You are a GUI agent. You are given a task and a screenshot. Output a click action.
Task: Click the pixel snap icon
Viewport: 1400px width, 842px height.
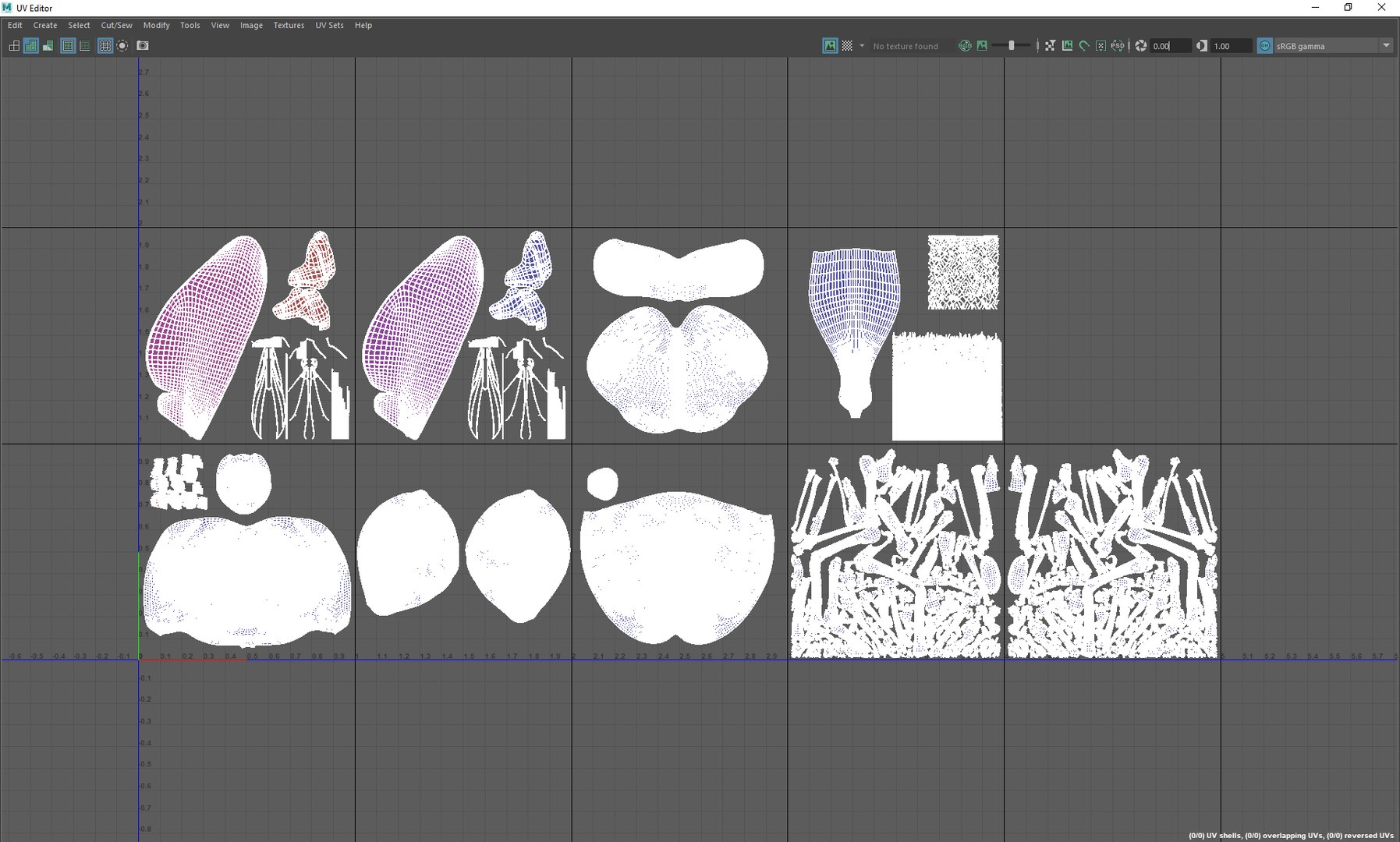click(1050, 46)
